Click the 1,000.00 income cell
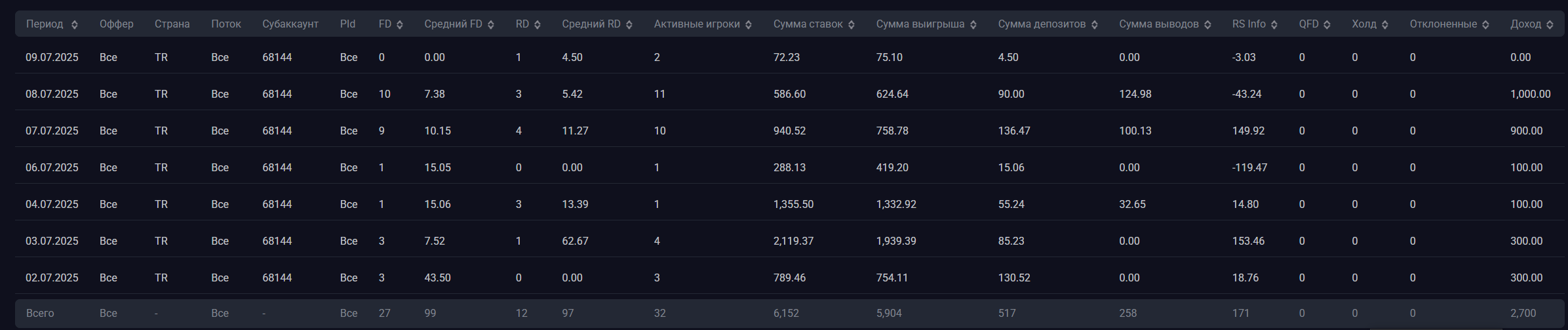Viewport: 1568px width, 330px height. click(x=1531, y=94)
